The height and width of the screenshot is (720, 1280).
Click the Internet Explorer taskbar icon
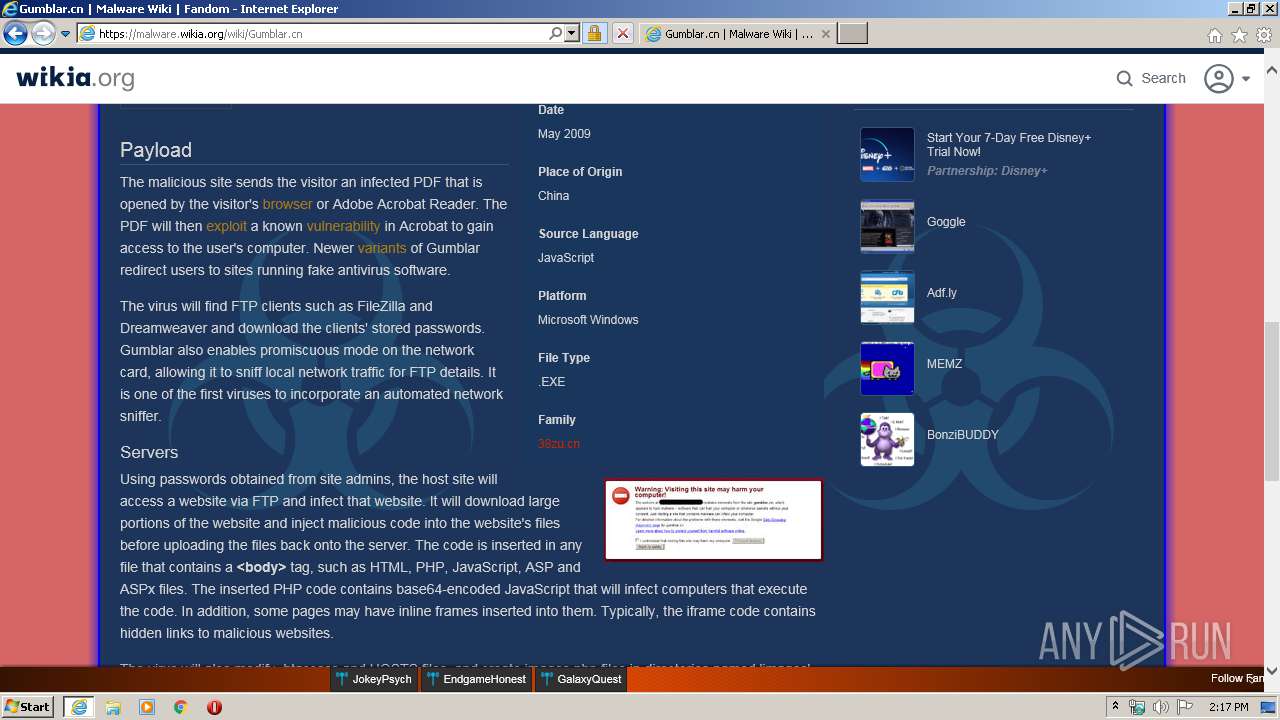[78, 707]
